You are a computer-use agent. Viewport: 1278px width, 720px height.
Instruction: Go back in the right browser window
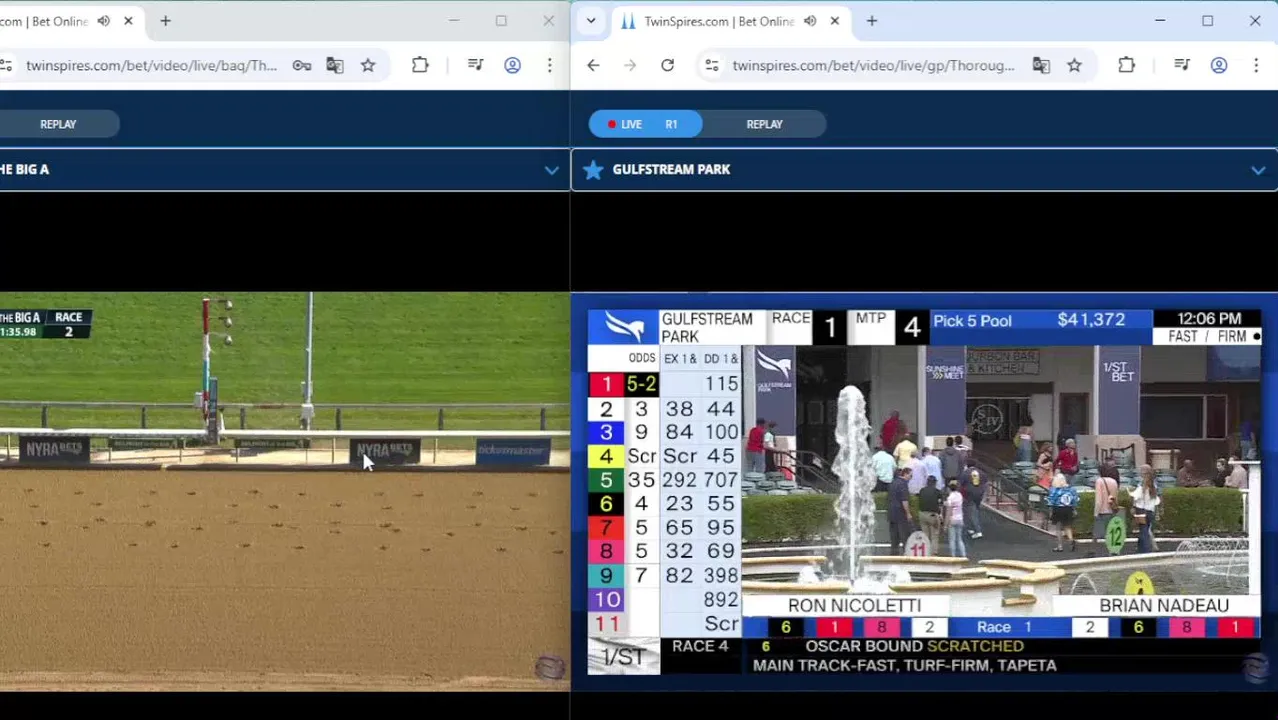593,66
